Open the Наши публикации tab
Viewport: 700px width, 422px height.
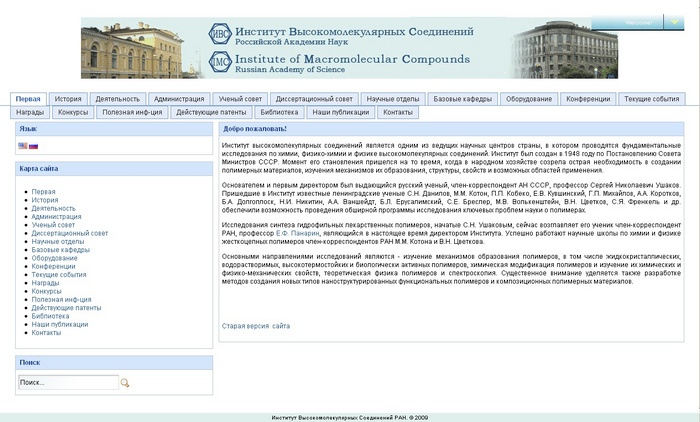(341, 112)
